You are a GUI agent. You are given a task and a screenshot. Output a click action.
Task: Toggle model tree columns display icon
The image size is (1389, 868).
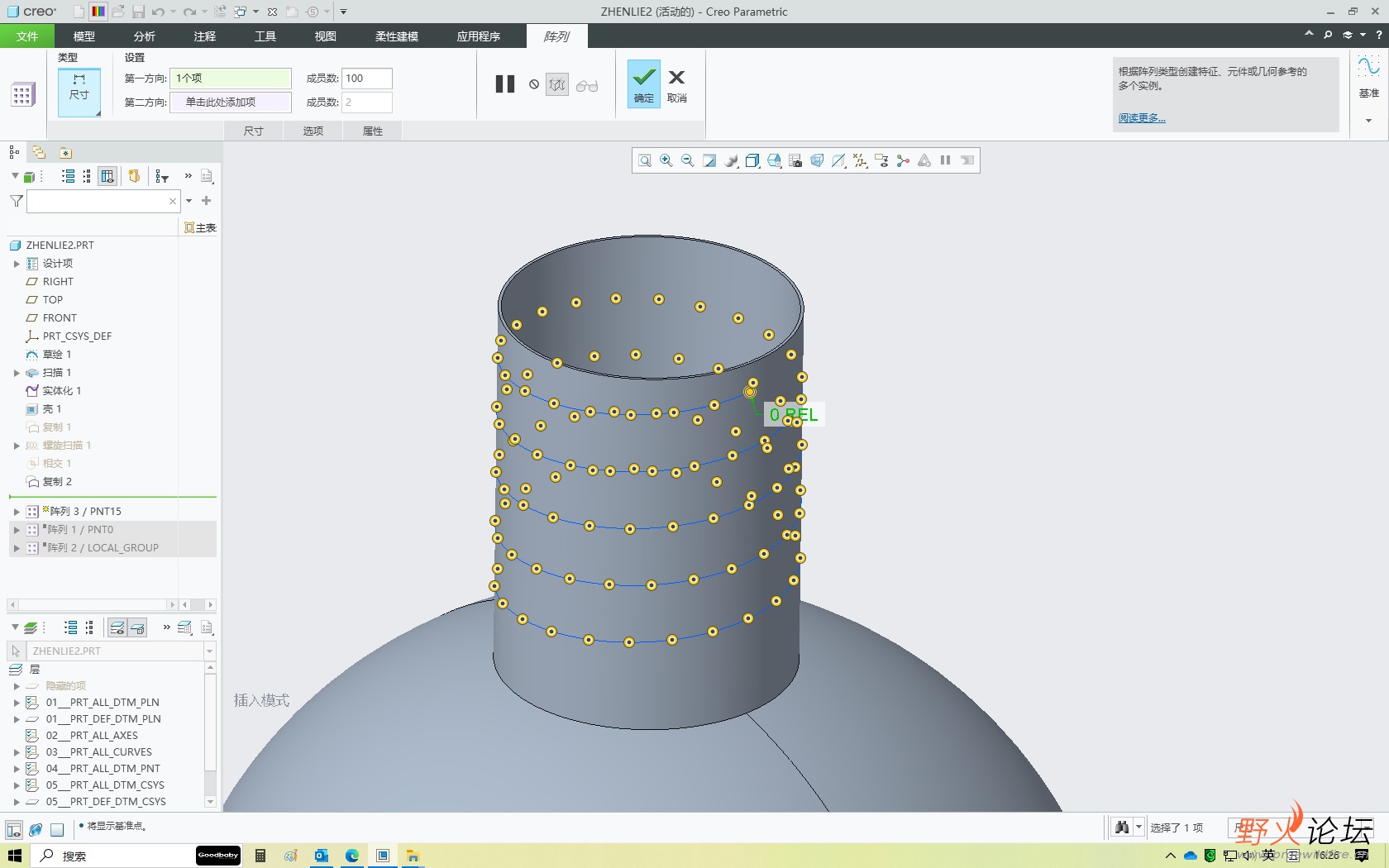coord(107,176)
